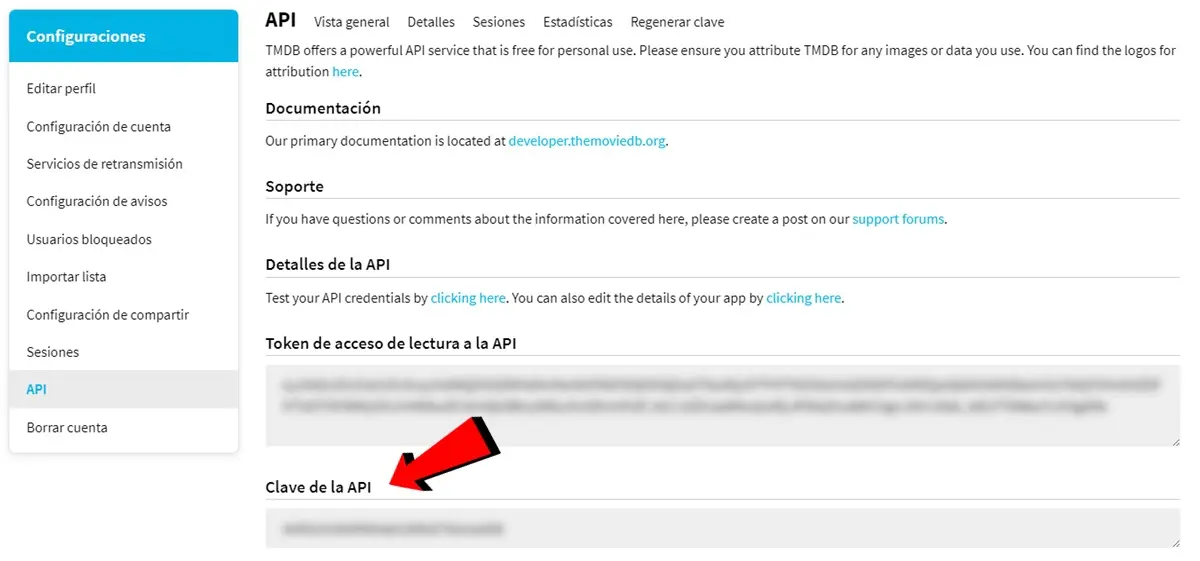Switch to the Vista general tab
The height and width of the screenshot is (561, 1200).
(x=351, y=22)
